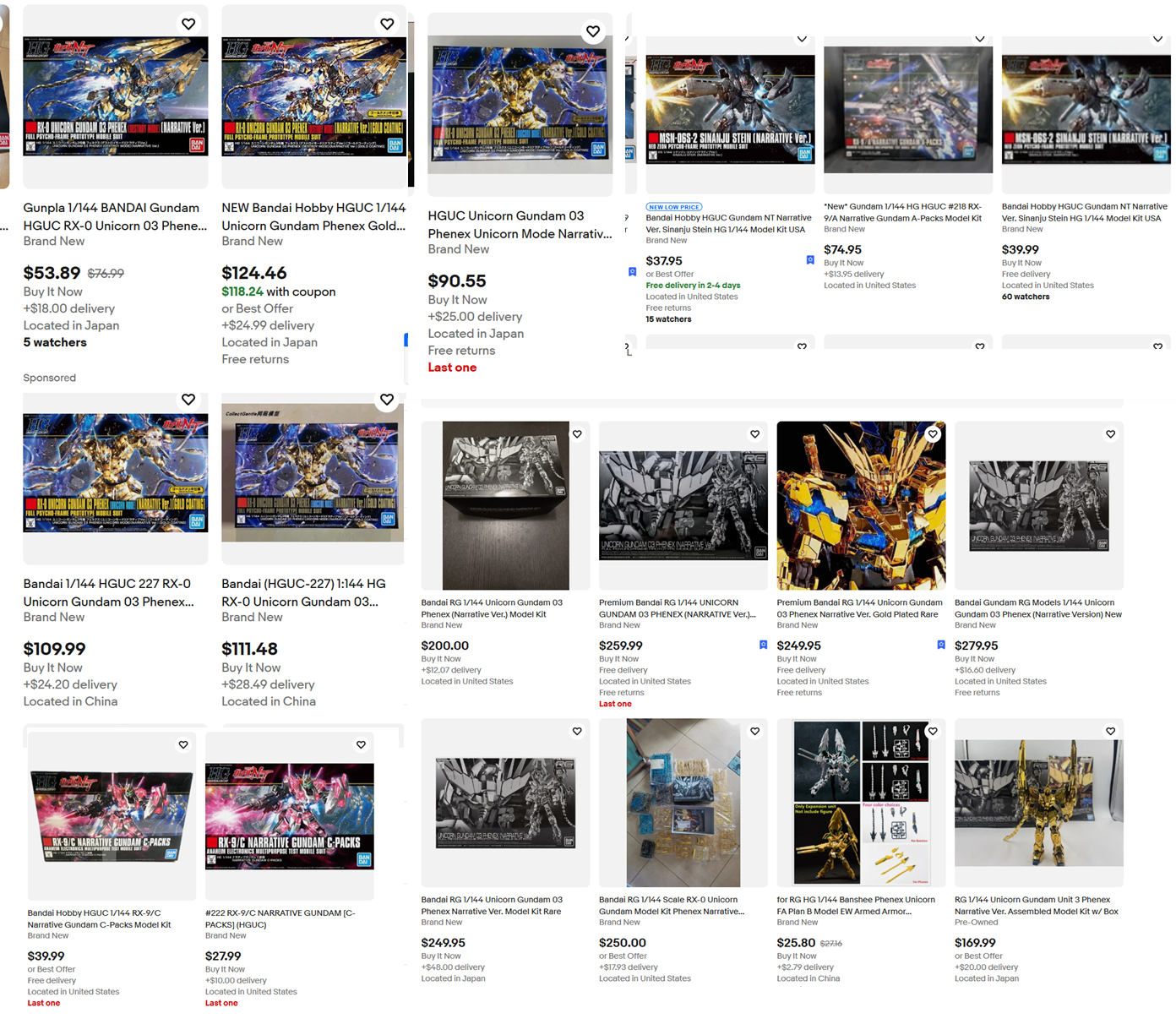The image size is (1176, 1035).
Task: Add the $53.89 Gunpla Phenex listing to watchlist
Action: pos(188,24)
